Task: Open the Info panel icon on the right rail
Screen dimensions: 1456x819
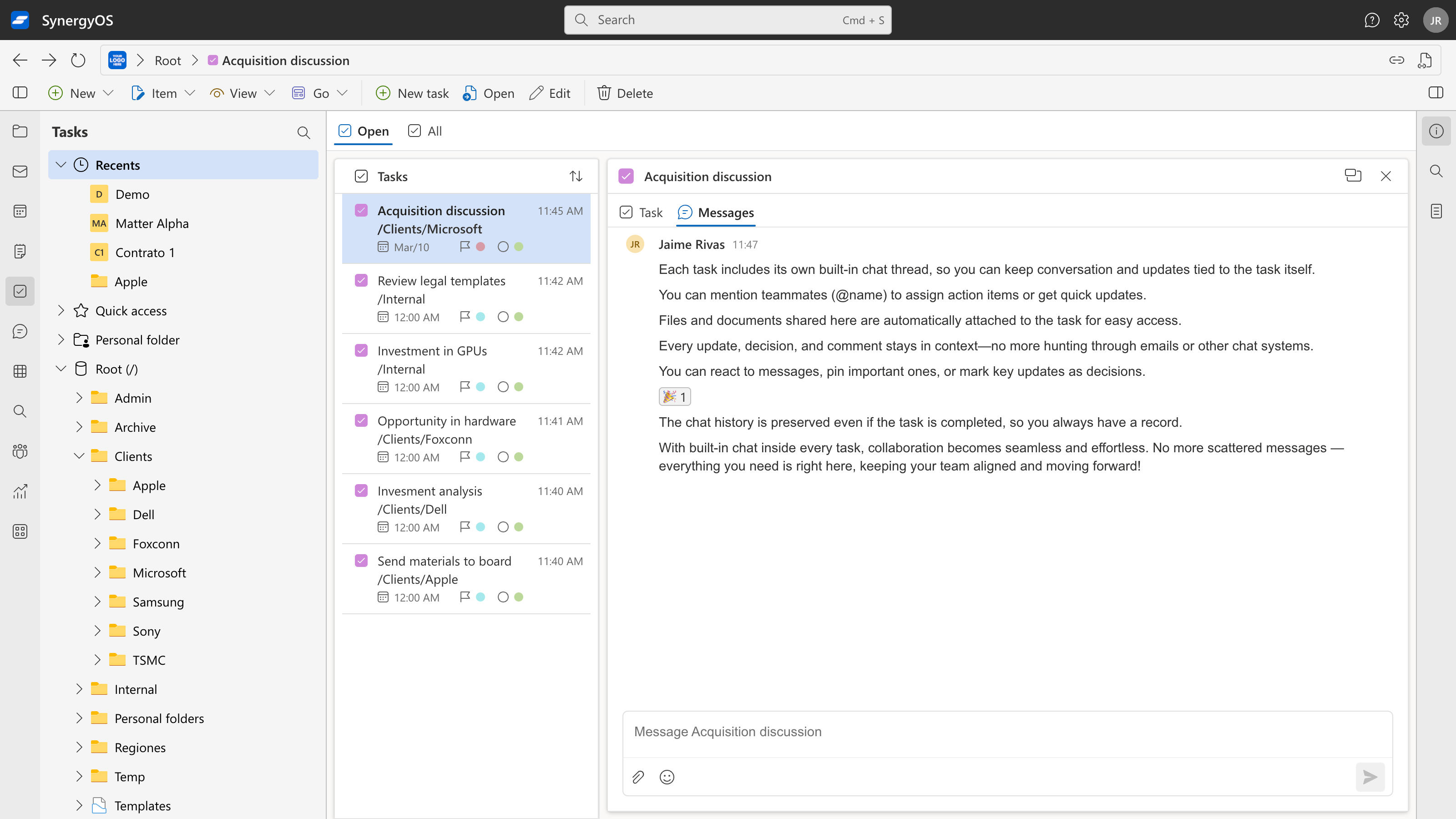Action: coord(1436,131)
